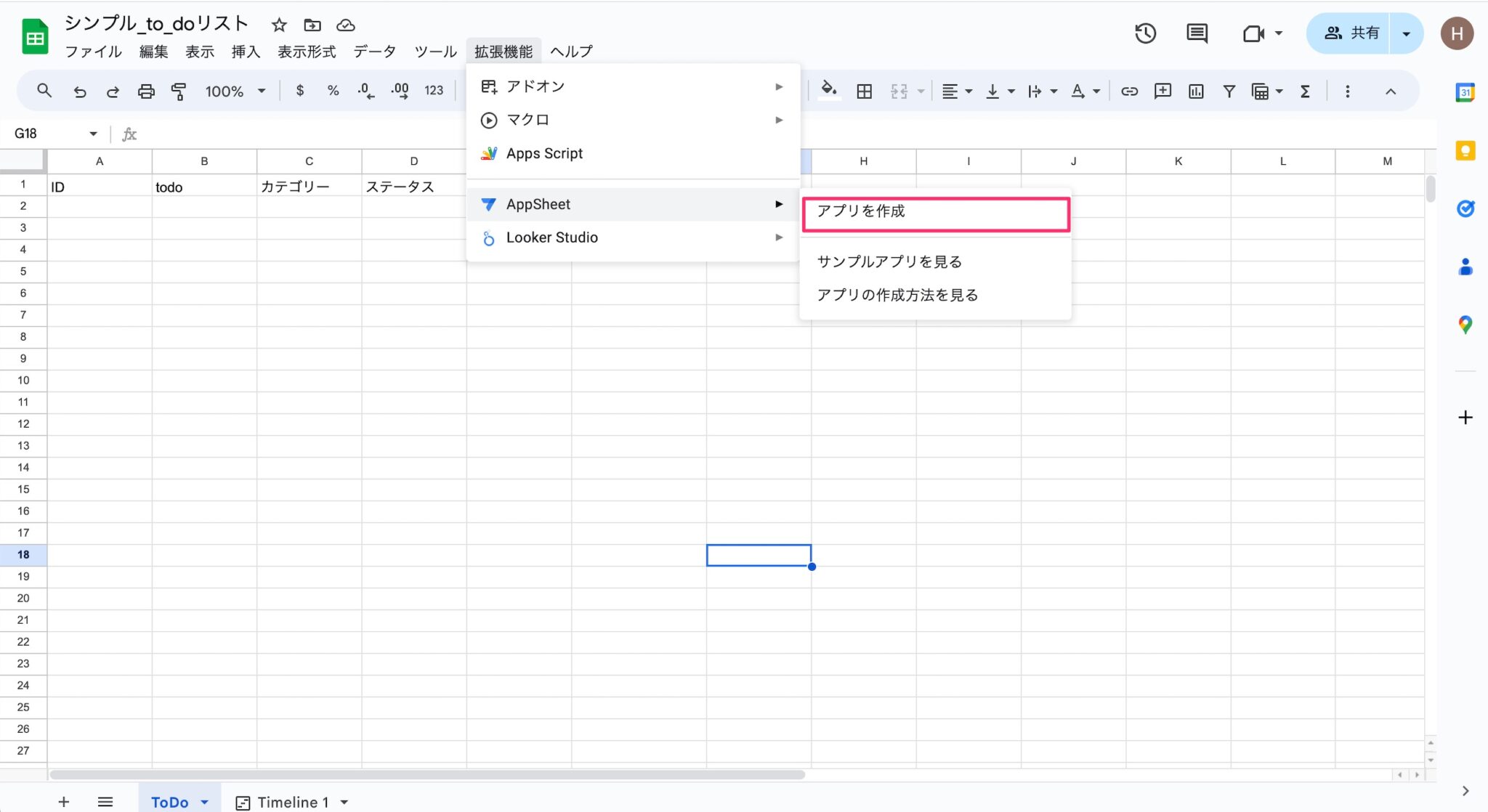Open the ToDo sheet tab dropdown

pyautogui.click(x=203, y=802)
